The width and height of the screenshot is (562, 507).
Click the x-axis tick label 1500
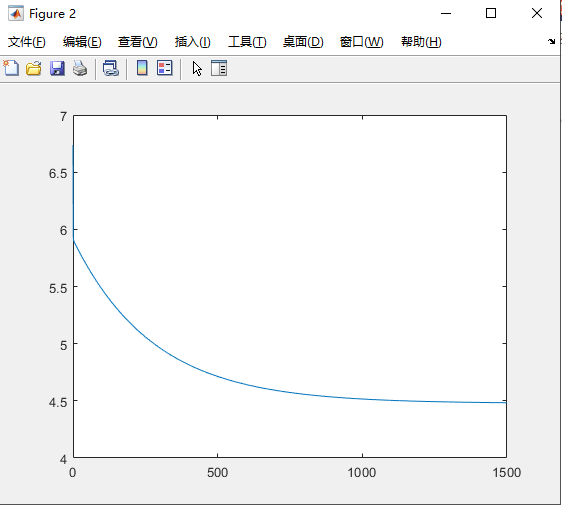click(506, 473)
